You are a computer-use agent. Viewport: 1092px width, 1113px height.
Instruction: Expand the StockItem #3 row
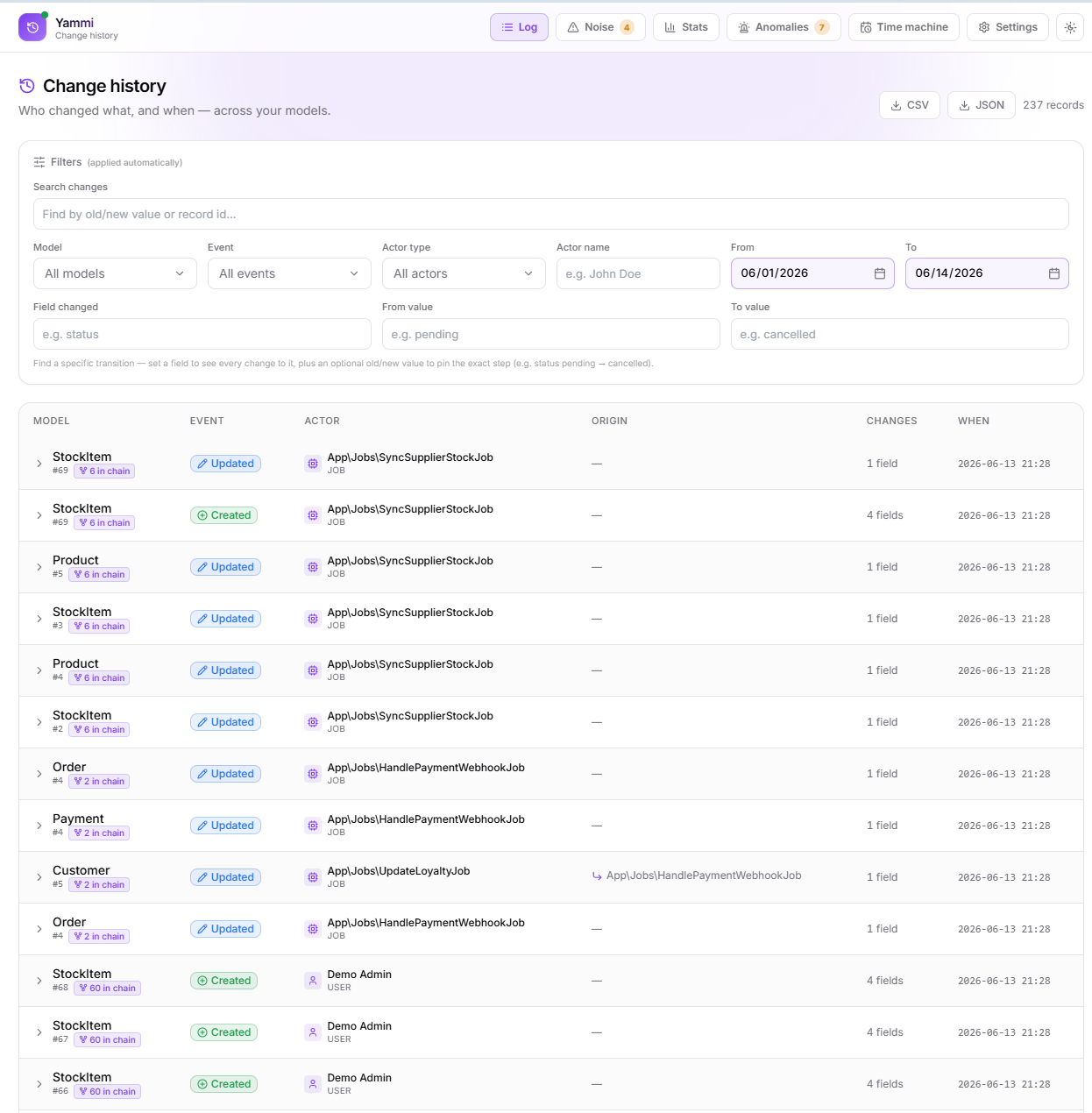click(x=39, y=619)
